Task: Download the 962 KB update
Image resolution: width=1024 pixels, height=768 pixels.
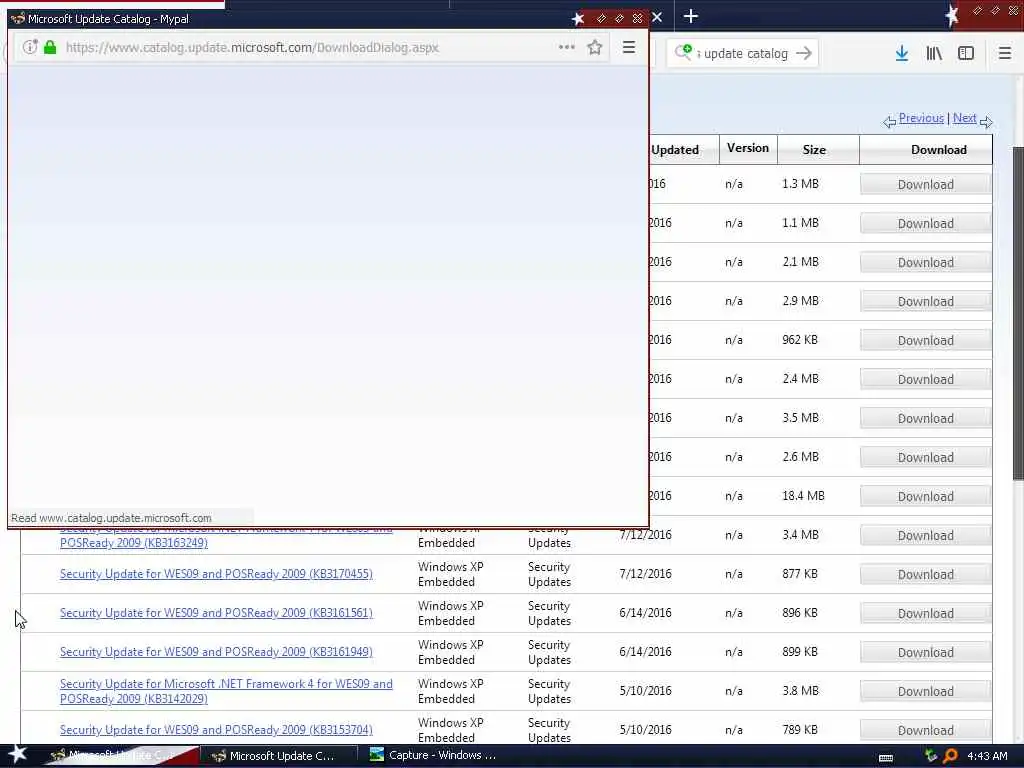Action: (x=925, y=340)
